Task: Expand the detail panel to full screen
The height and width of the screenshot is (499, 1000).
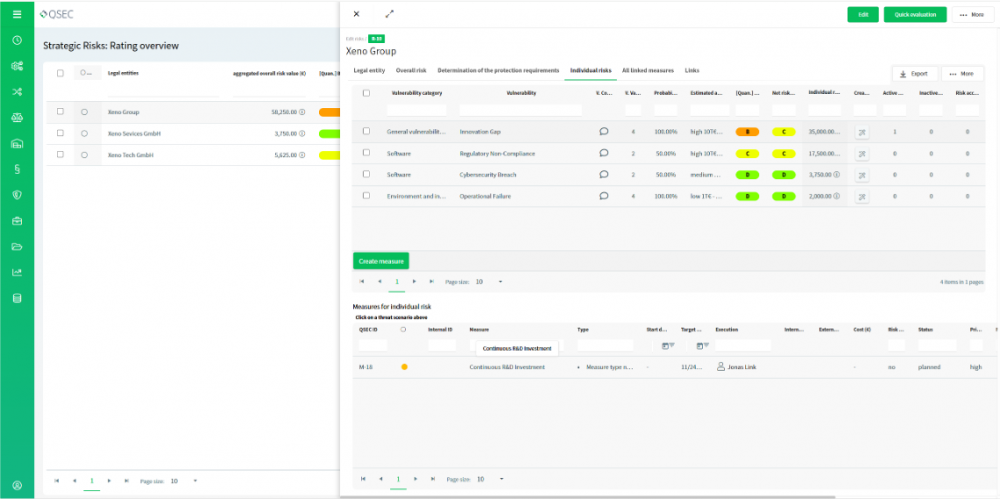Action: pos(389,14)
